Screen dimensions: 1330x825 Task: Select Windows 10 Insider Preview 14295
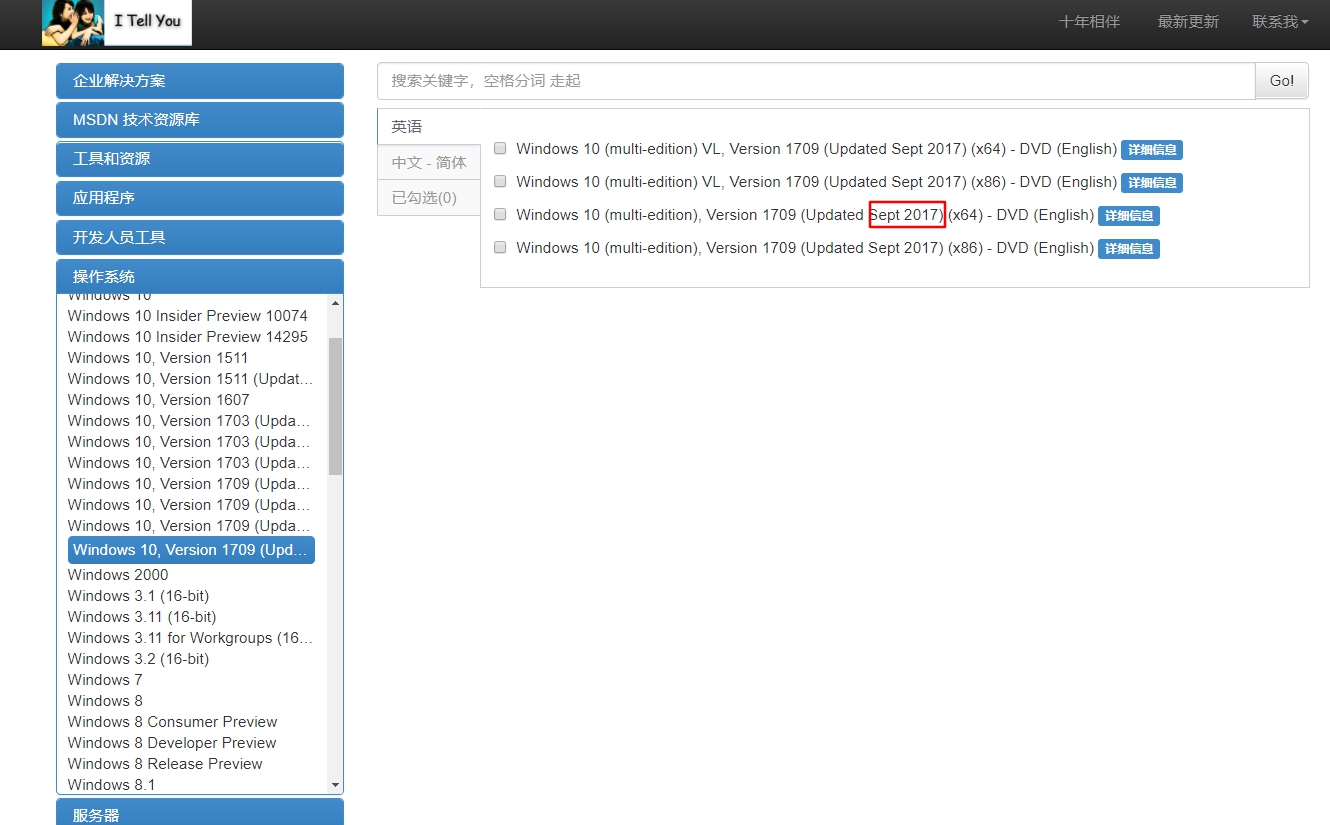point(188,337)
